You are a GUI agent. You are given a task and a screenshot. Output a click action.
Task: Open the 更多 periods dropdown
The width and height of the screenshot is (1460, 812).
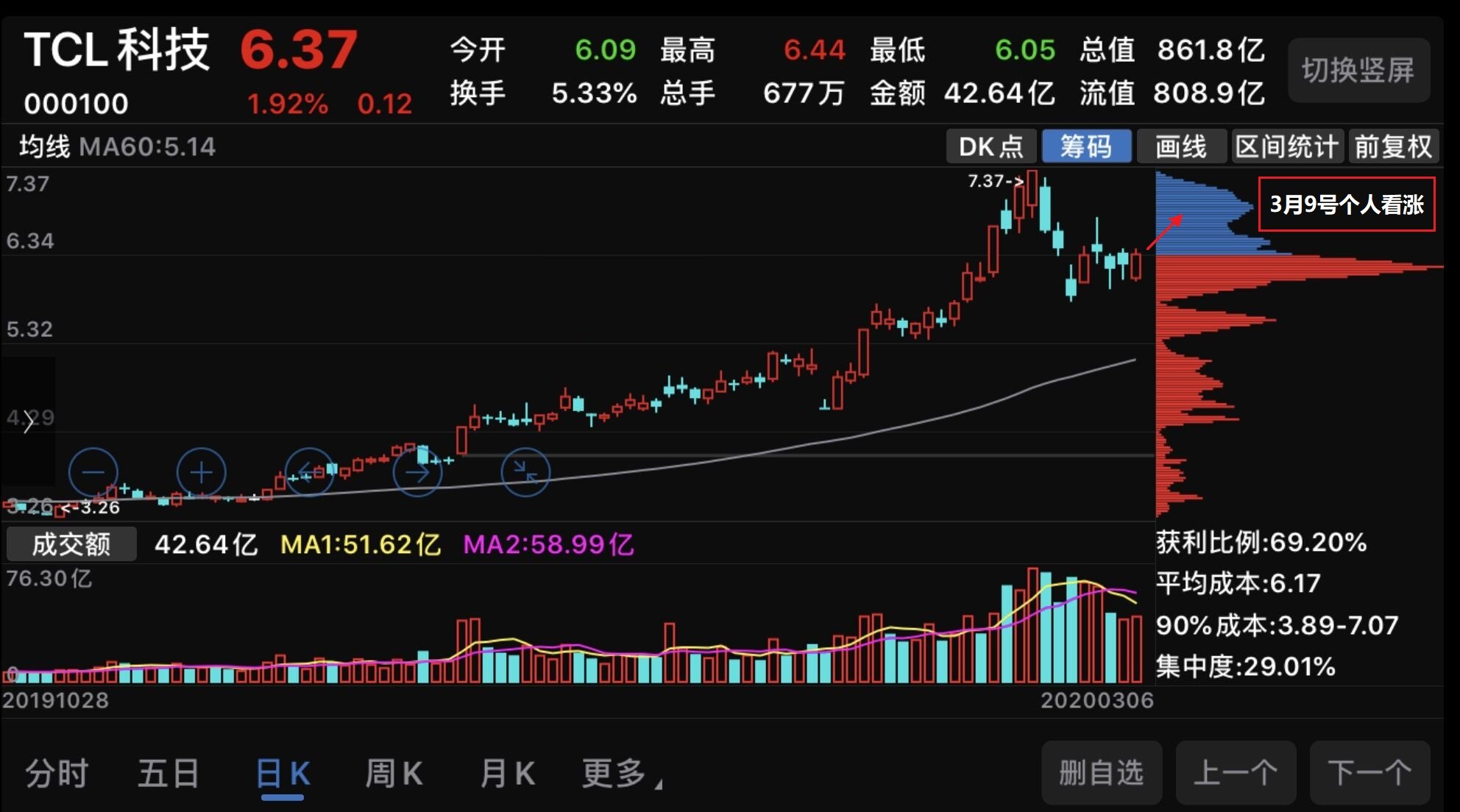pyautogui.click(x=621, y=774)
